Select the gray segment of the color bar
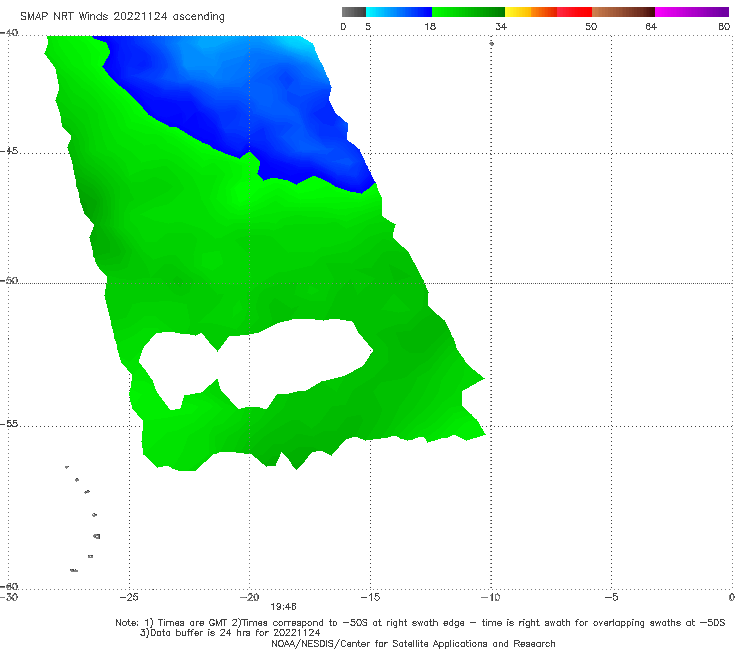 tap(354, 12)
